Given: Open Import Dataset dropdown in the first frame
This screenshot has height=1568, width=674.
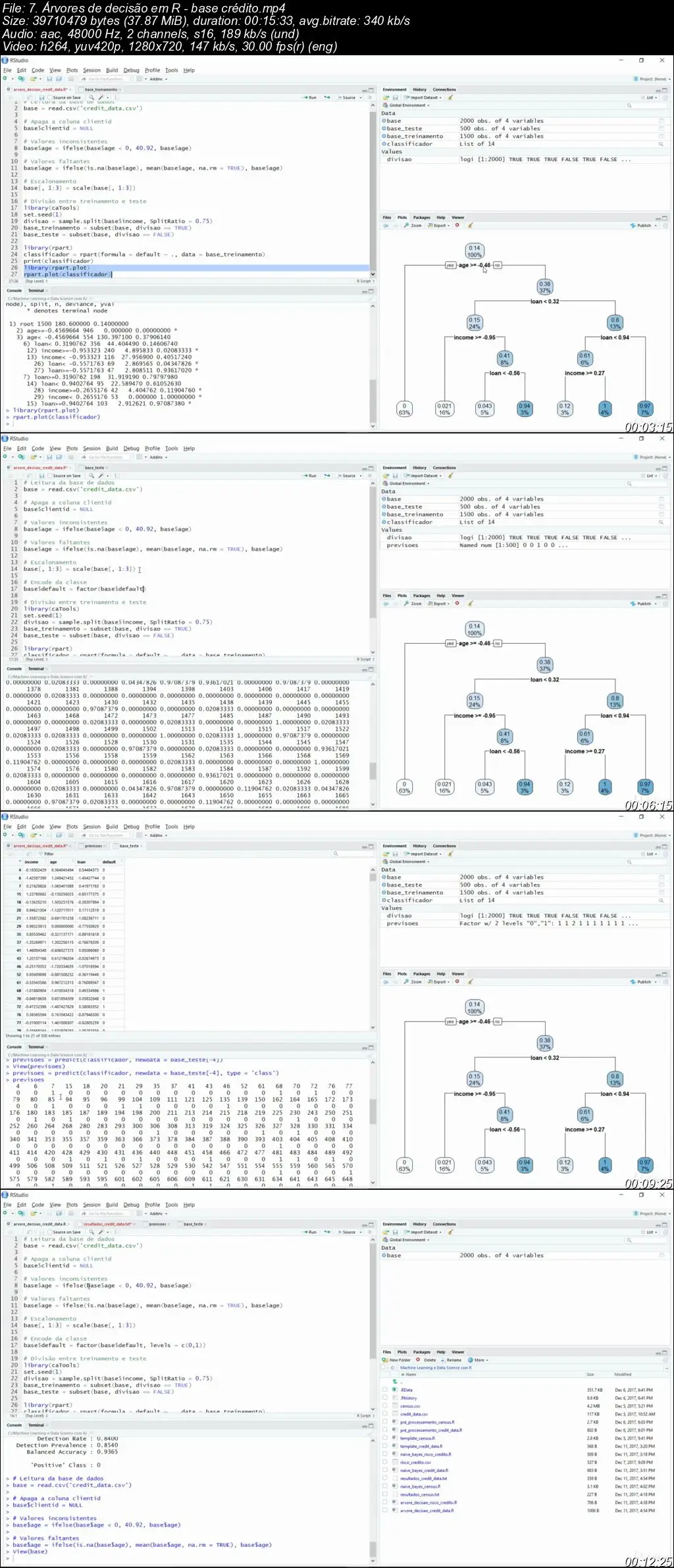Looking at the screenshot, I should coord(423,97).
